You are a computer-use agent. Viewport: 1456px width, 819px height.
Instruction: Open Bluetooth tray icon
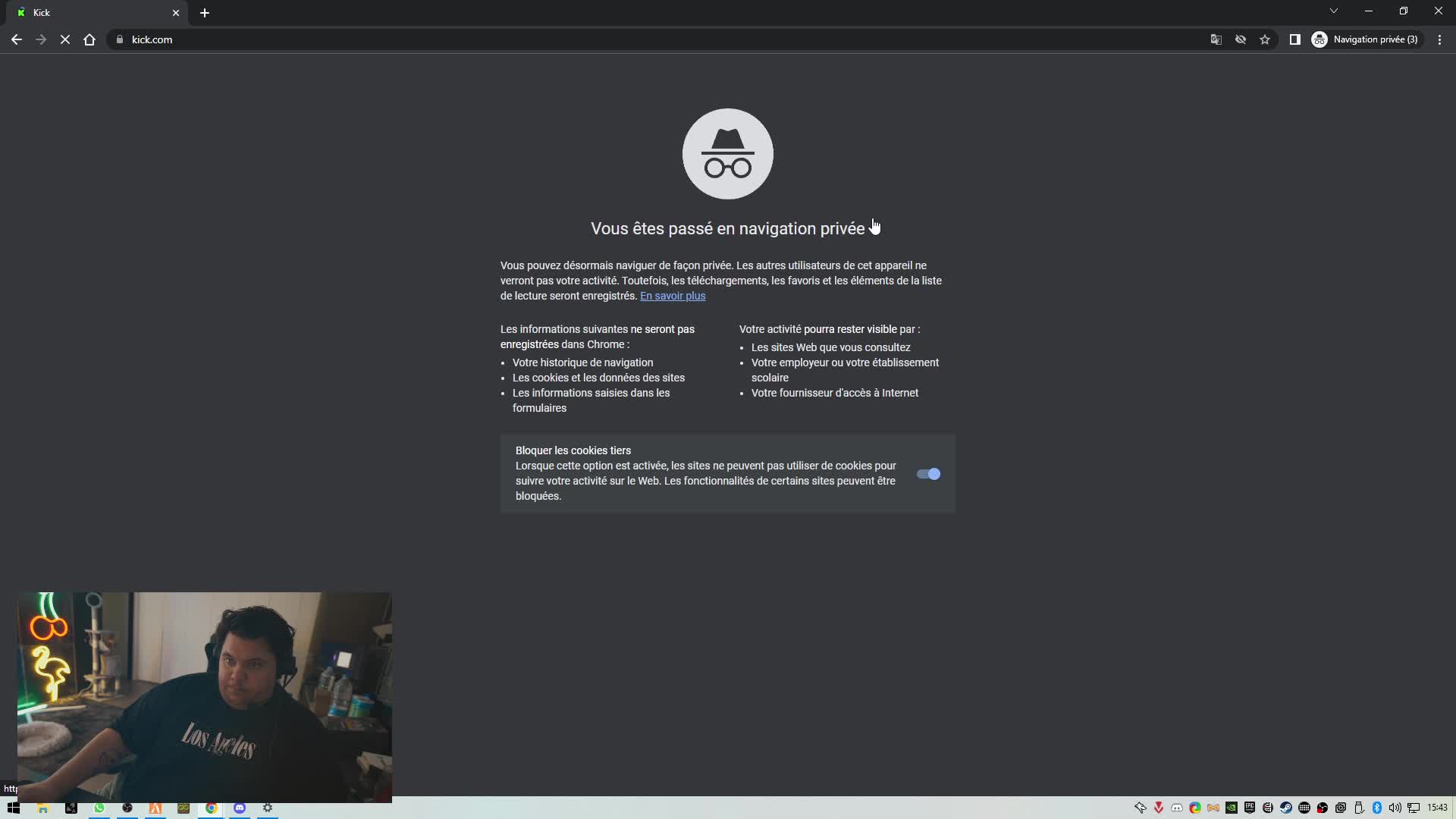click(1377, 808)
